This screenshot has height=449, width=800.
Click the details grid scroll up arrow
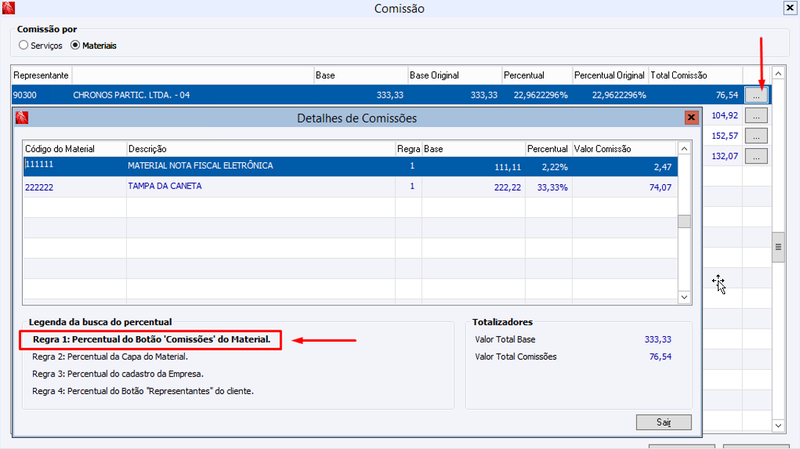click(684, 149)
